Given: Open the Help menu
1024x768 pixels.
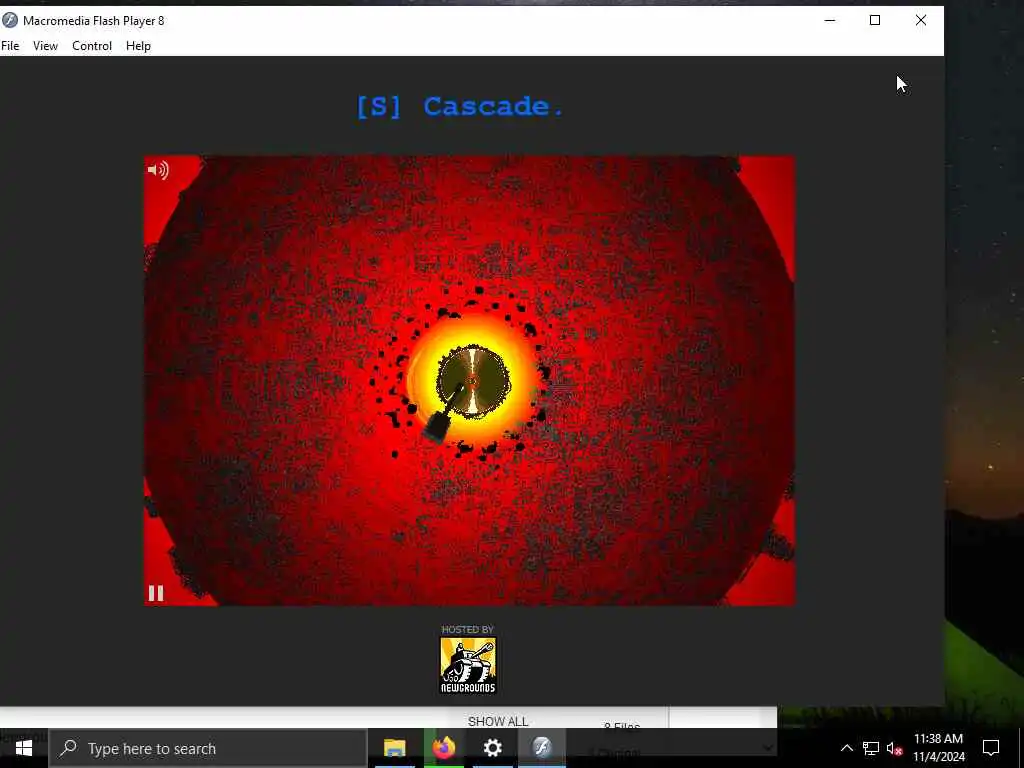Looking at the screenshot, I should point(138,46).
